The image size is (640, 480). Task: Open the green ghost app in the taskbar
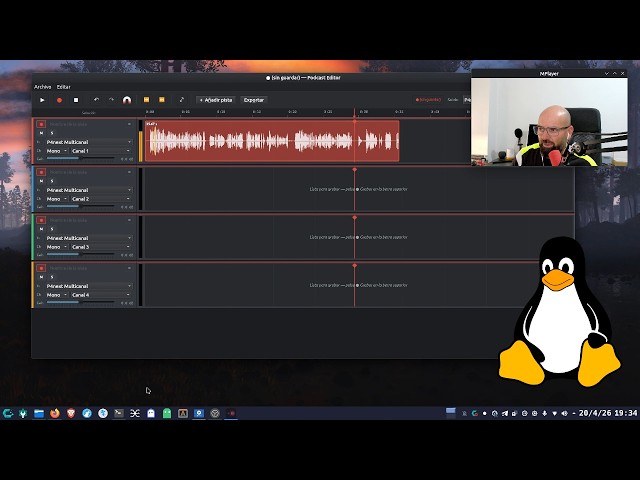167,413
